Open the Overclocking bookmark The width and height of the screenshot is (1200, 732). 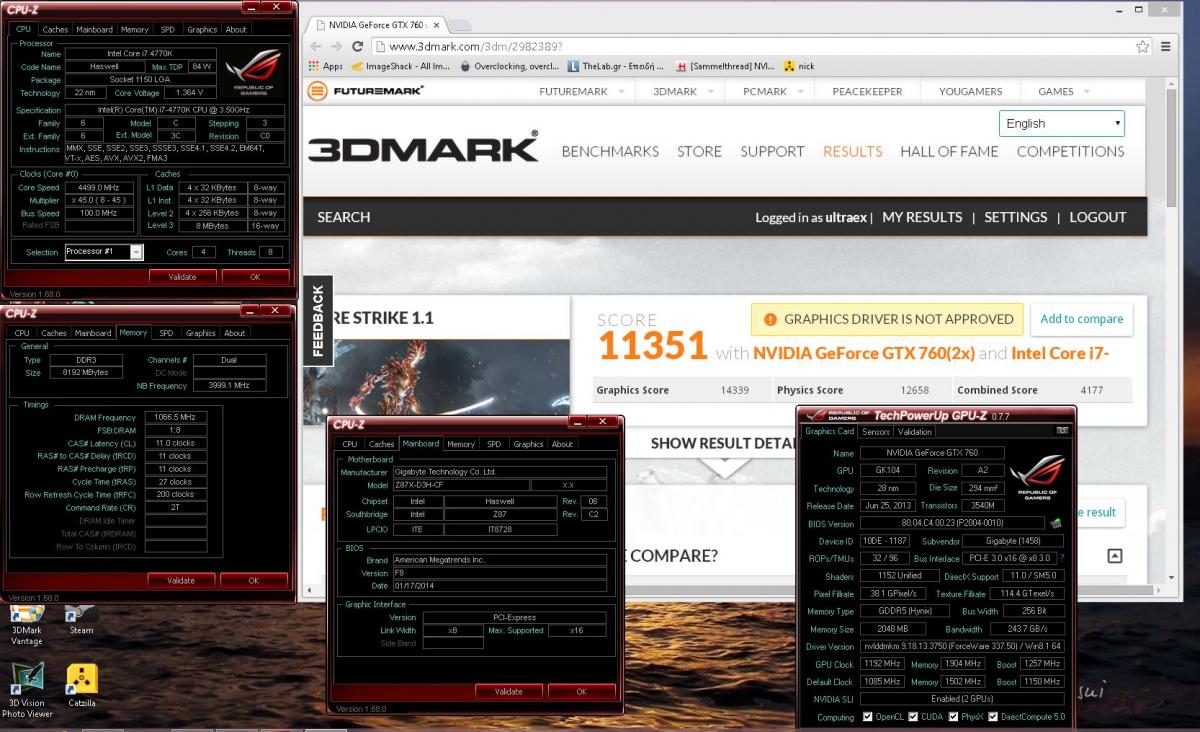[x=509, y=66]
